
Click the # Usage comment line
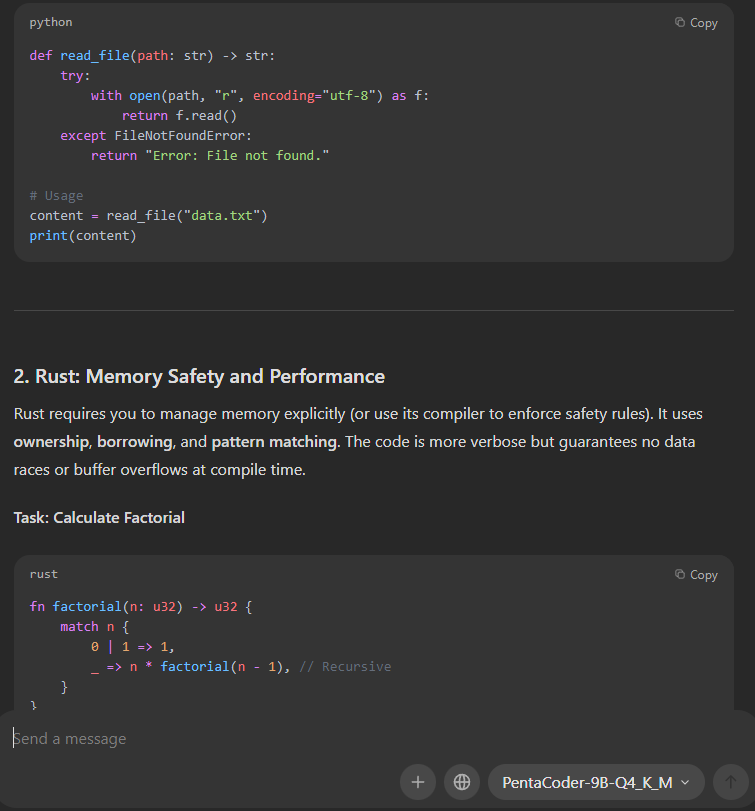point(56,196)
